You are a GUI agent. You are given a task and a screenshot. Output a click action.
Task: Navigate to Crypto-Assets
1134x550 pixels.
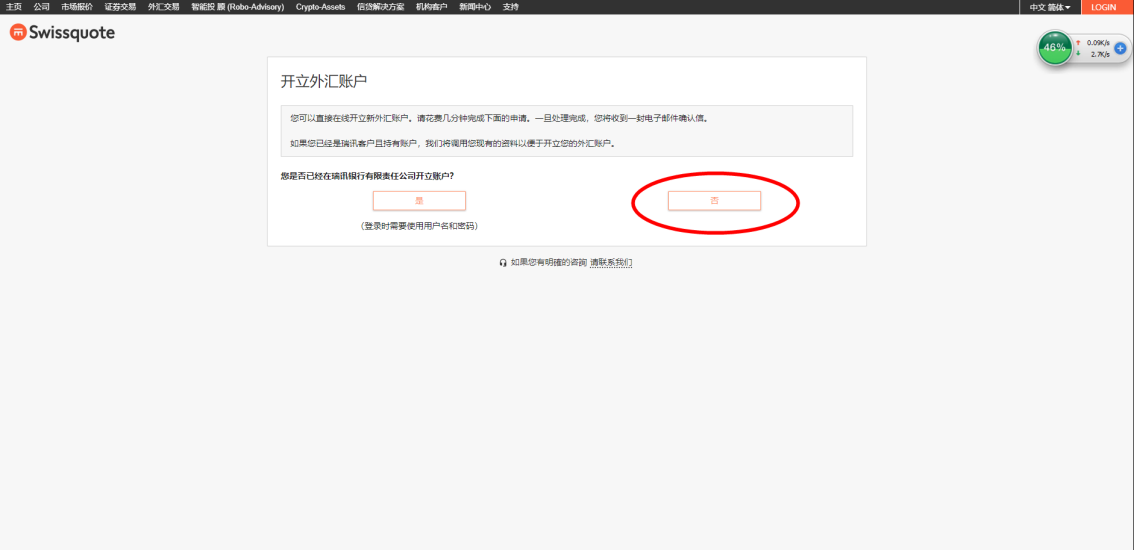320,7
